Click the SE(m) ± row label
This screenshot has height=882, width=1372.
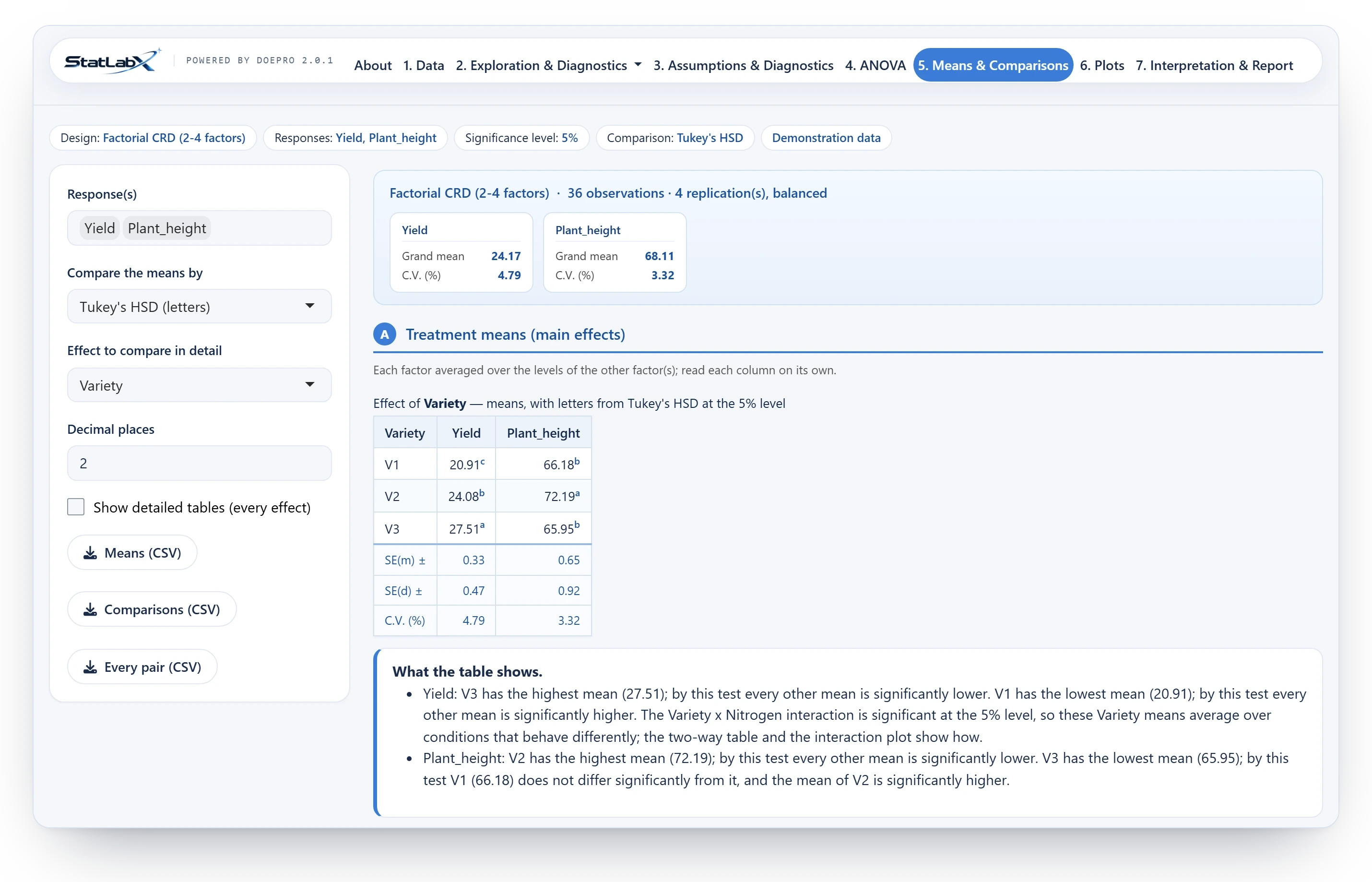point(405,560)
